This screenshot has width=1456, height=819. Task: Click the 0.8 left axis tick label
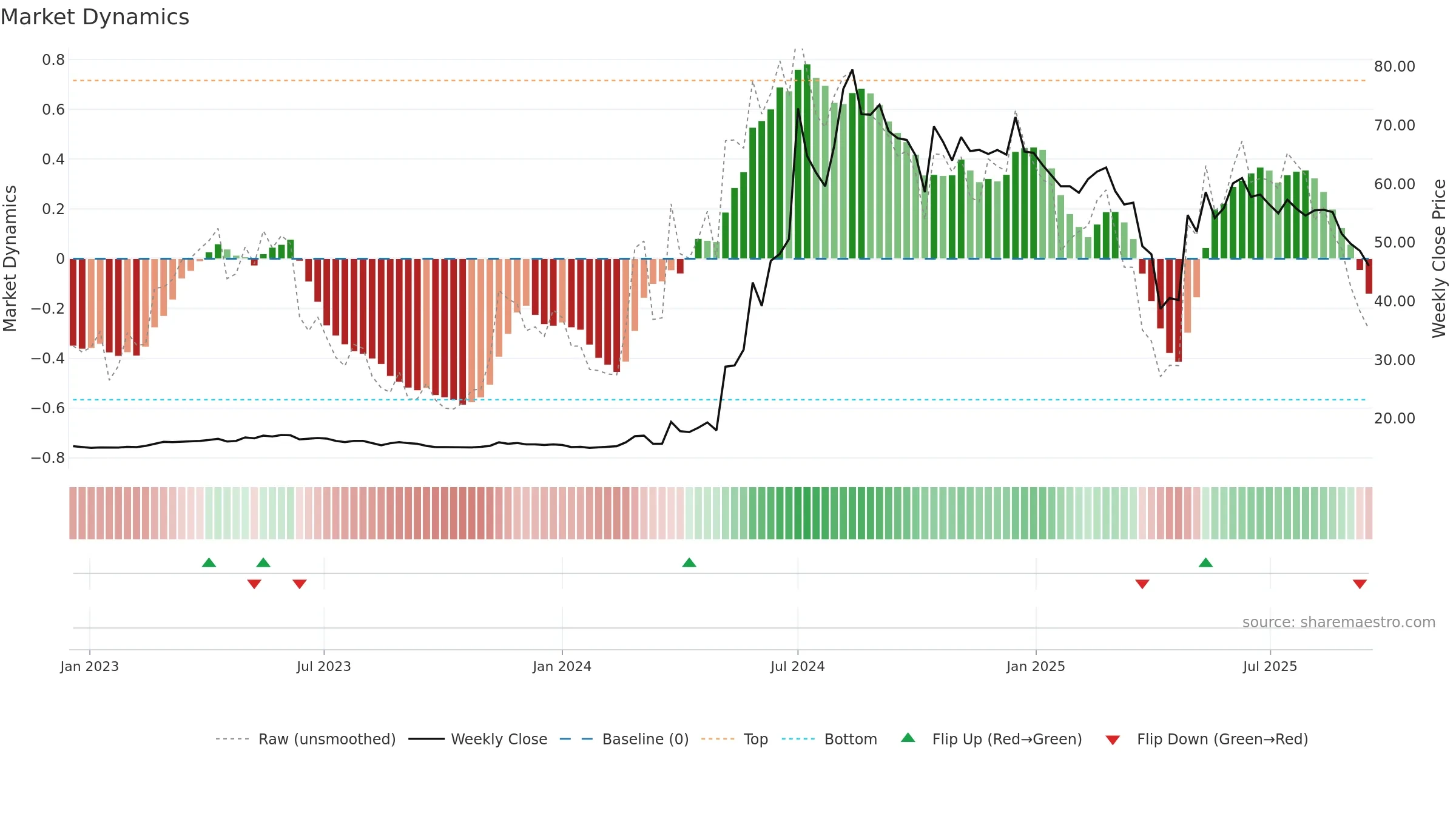[x=53, y=59]
